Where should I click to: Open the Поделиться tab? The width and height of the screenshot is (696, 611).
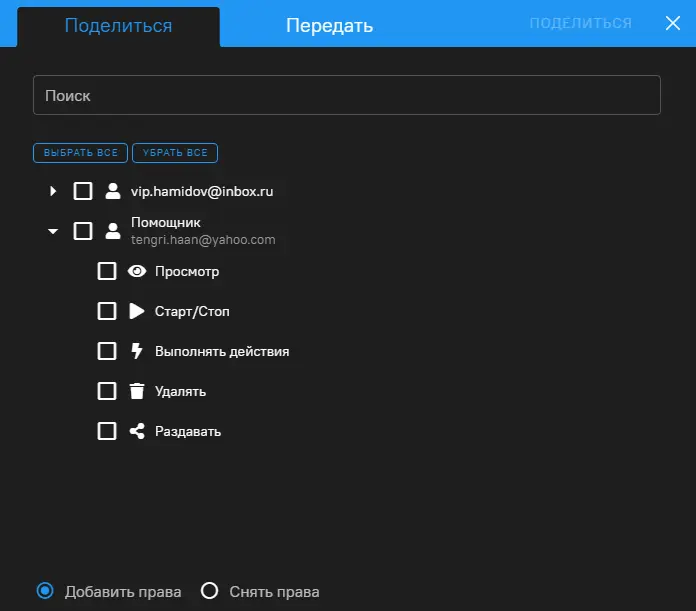click(x=118, y=26)
